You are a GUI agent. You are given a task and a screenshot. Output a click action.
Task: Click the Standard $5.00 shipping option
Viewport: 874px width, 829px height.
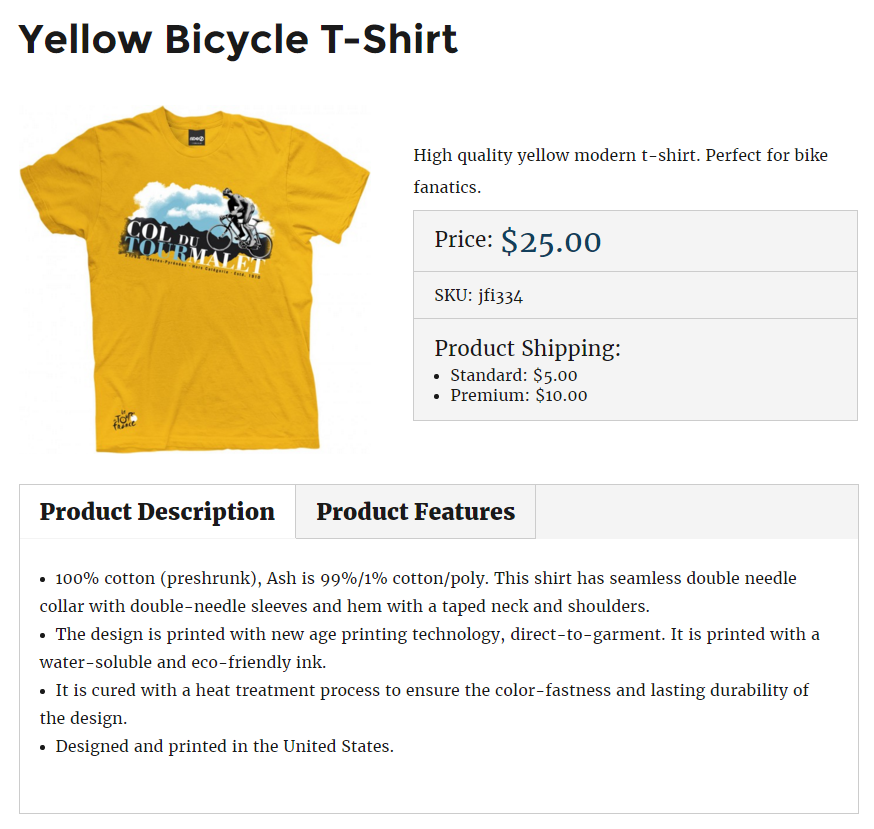click(513, 375)
